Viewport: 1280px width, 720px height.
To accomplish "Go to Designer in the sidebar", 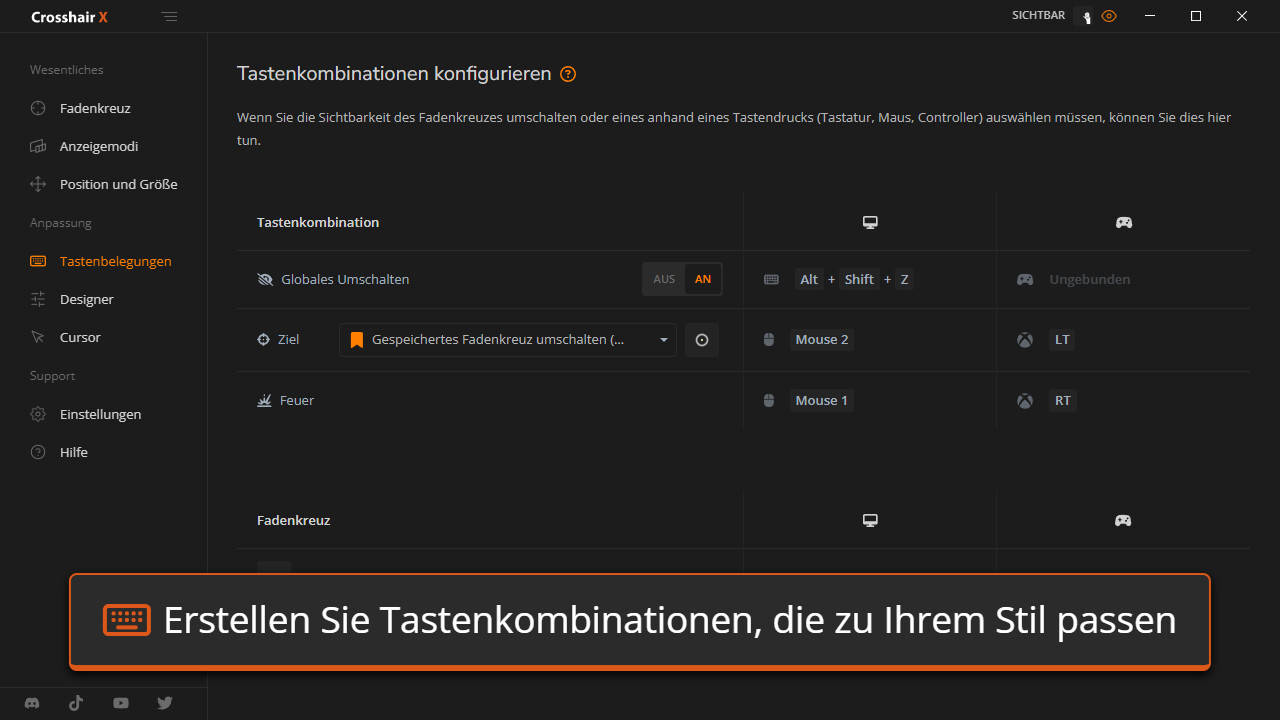I will (x=86, y=299).
